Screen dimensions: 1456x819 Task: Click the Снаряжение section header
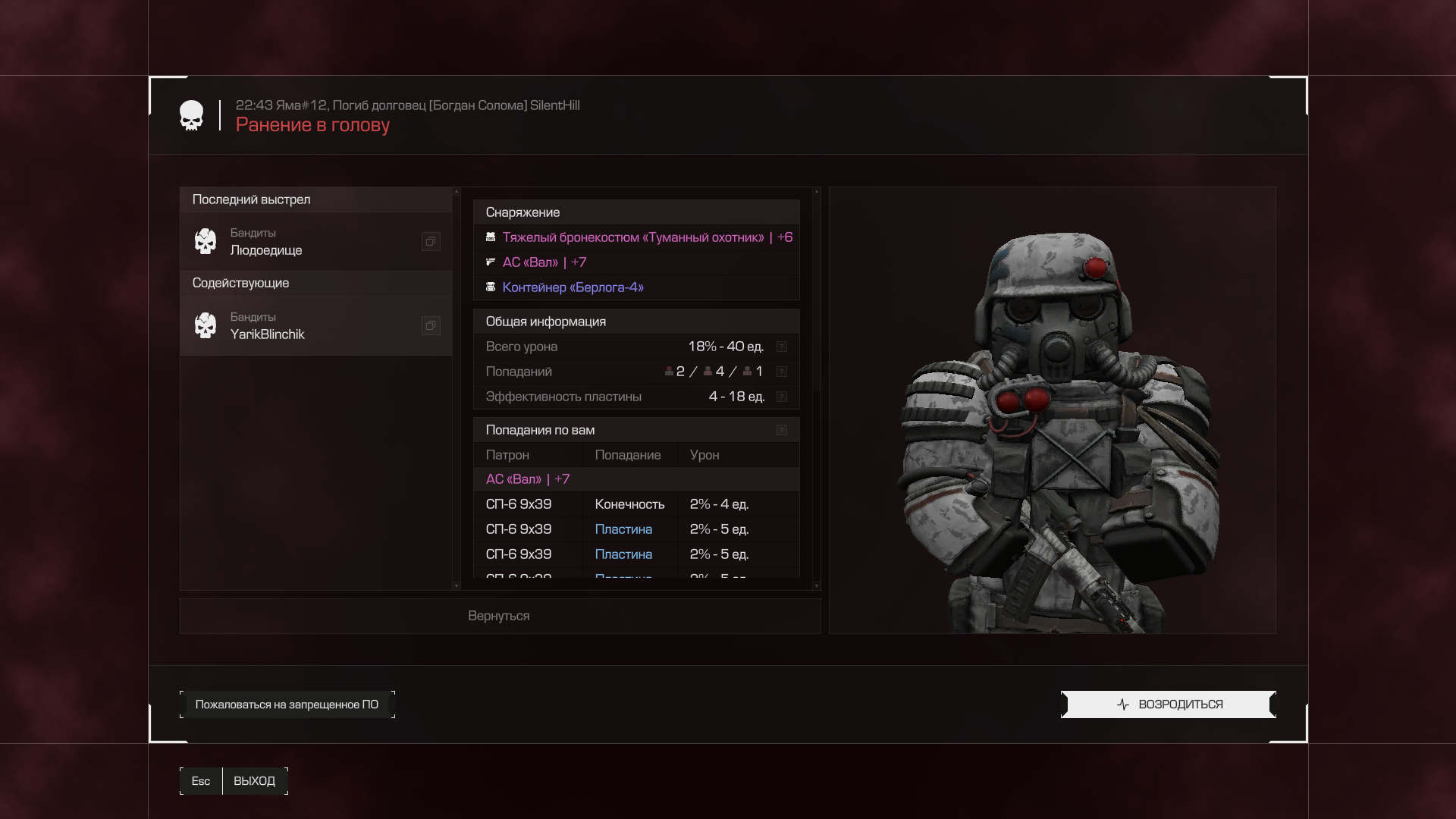tap(636, 212)
